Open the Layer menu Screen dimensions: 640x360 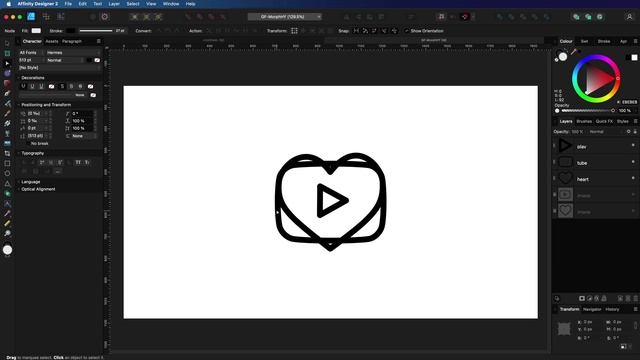[114, 4]
